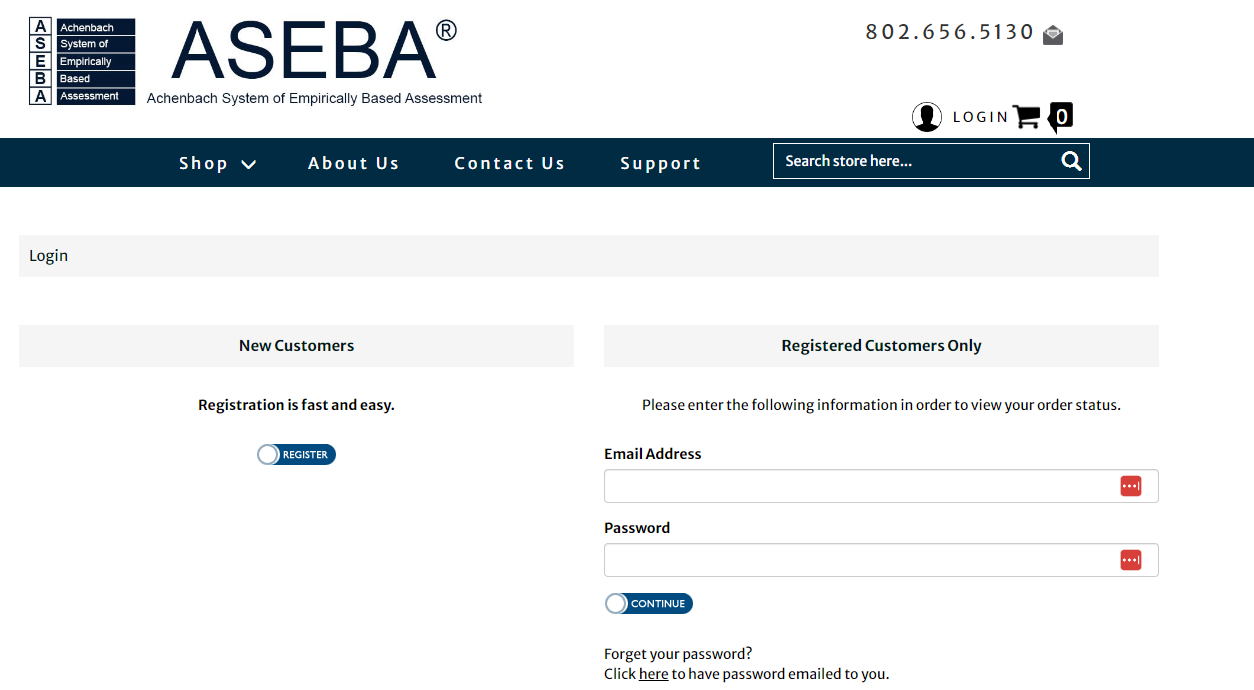This screenshot has width=1254, height=690.
Task: Click the red autofill icon in the Password field
Action: coord(1131,560)
